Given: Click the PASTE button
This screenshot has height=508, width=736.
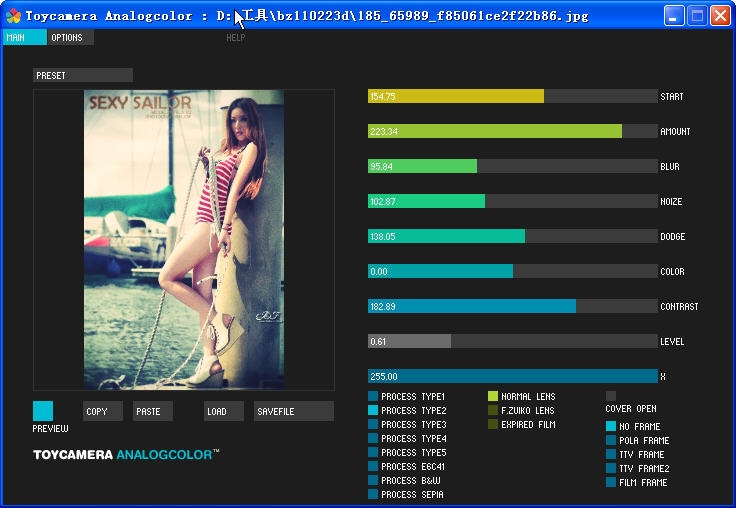Looking at the screenshot, I should click(153, 411).
